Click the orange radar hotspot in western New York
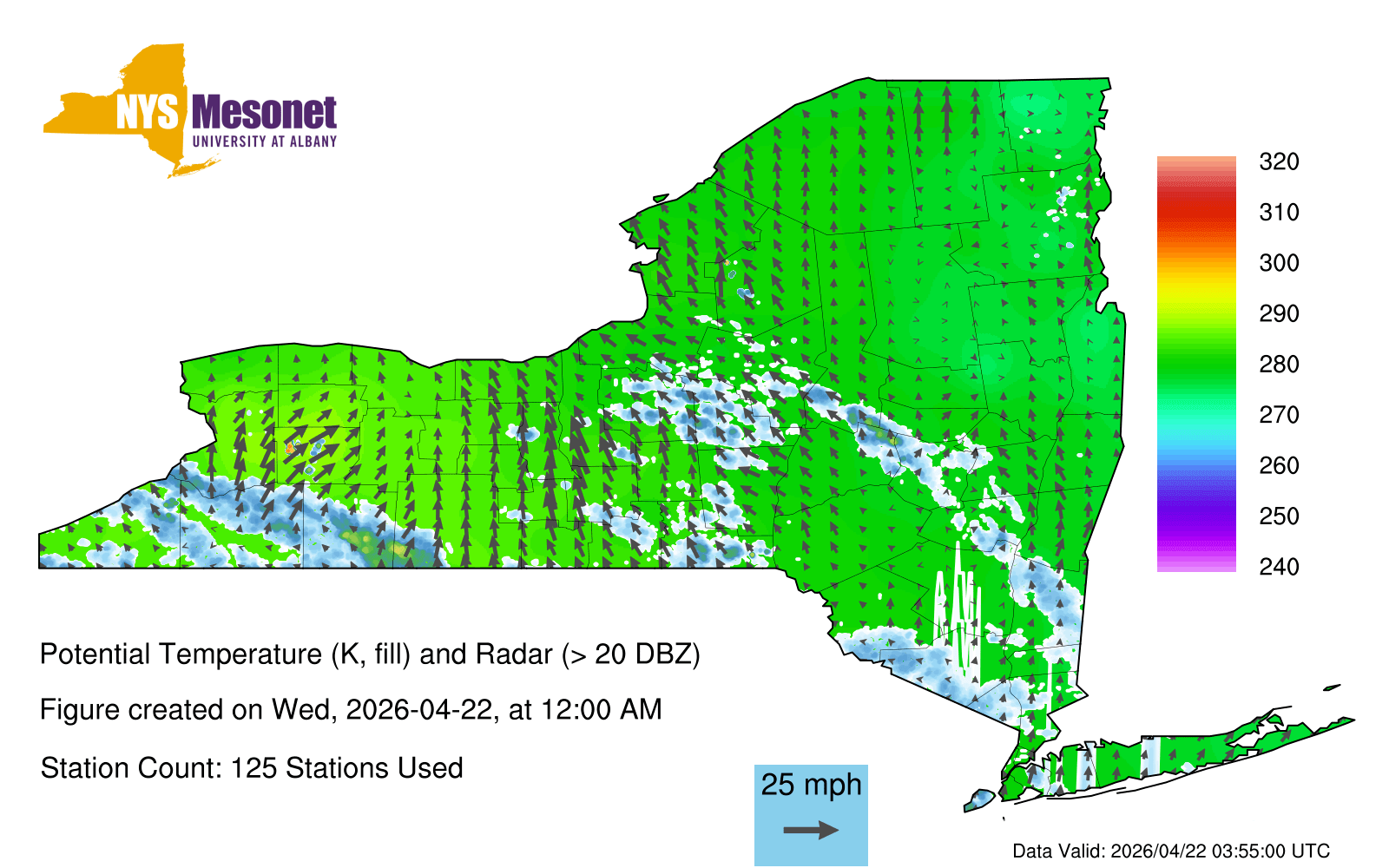The image size is (1389, 868). tap(290, 448)
